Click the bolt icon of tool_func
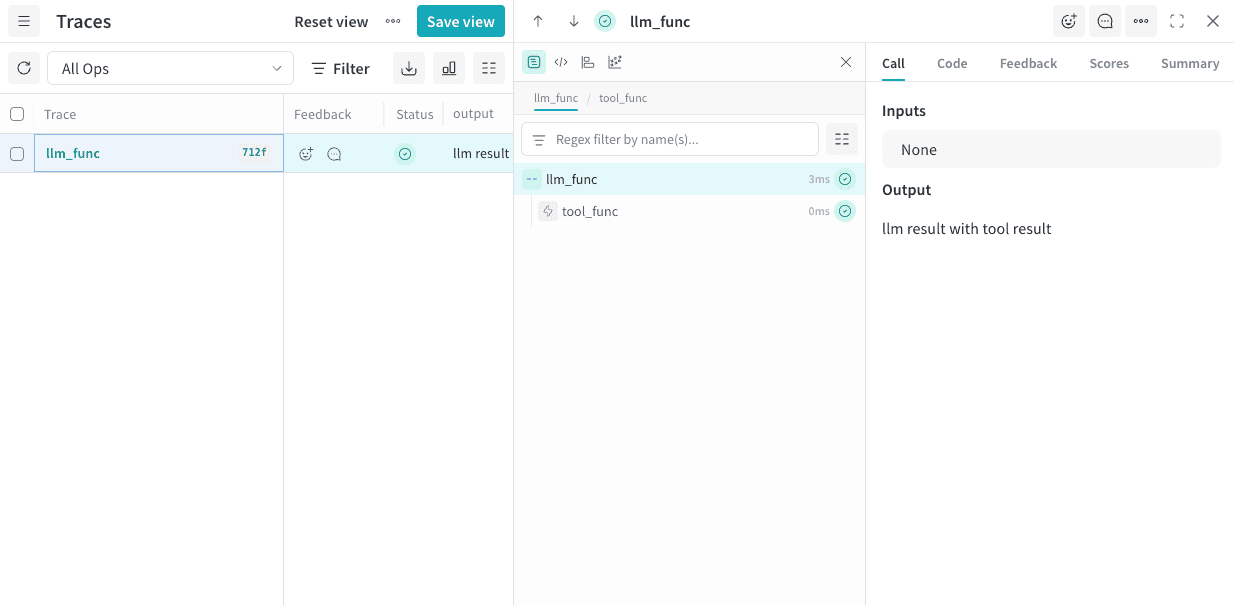The image size is (1234, 605). click(x=548, y=211)
